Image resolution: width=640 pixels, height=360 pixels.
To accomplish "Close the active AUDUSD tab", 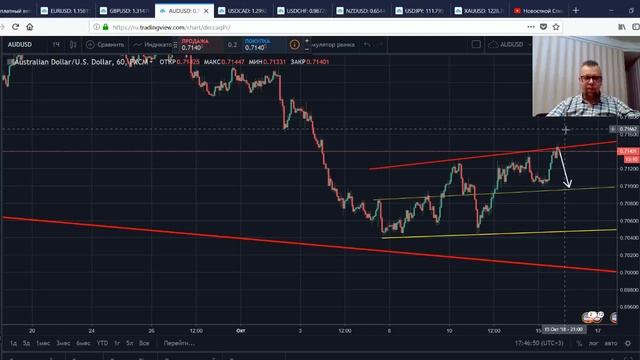I will [206, 11].
